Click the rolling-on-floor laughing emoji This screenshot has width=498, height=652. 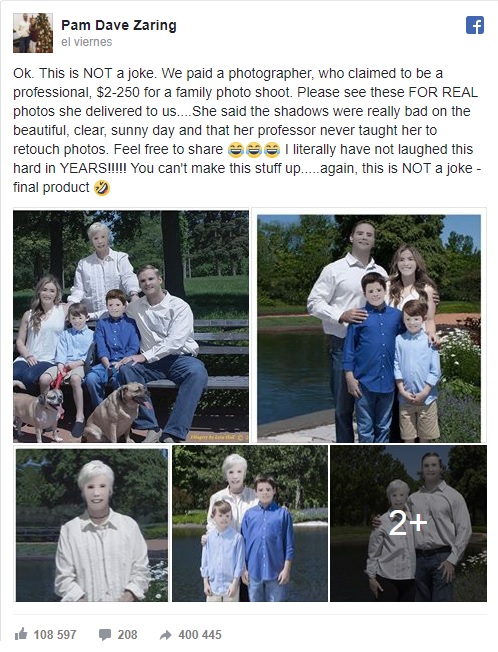coord(102,188)
